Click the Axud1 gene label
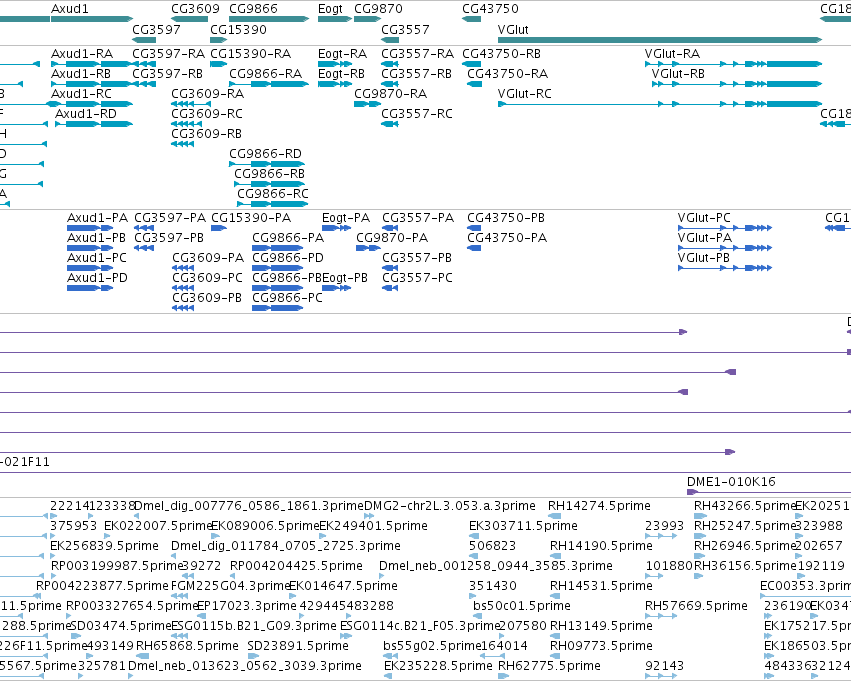Viewport: 851px width, 681px height. pyautogui.click(x=69, y=9)
